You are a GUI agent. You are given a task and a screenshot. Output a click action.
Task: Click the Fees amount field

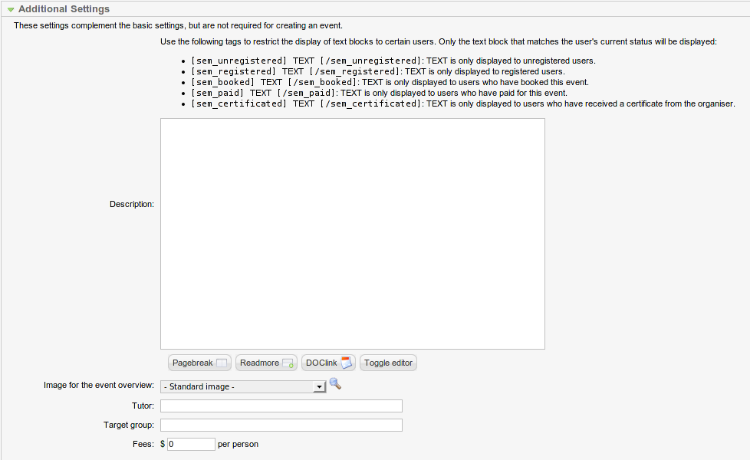click(x=191, y=444)
